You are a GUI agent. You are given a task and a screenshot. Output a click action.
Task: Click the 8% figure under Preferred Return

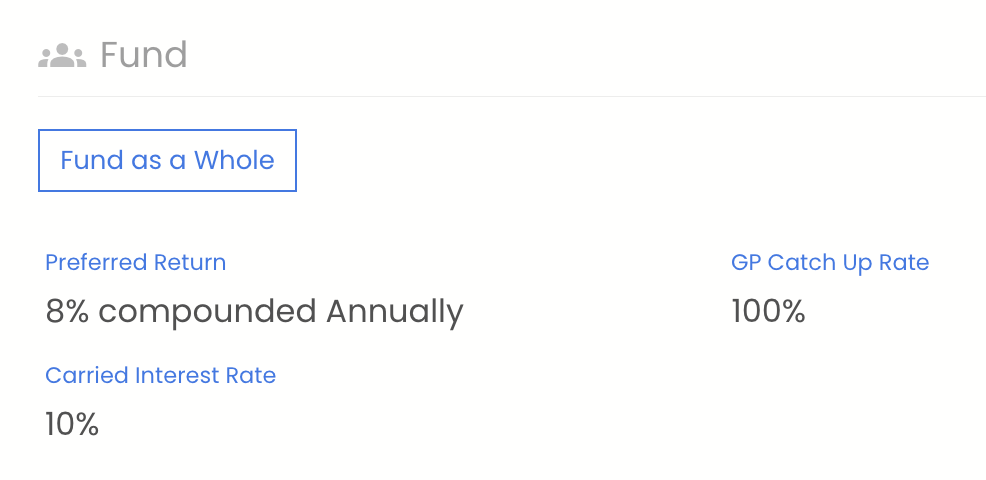[68, 311]
